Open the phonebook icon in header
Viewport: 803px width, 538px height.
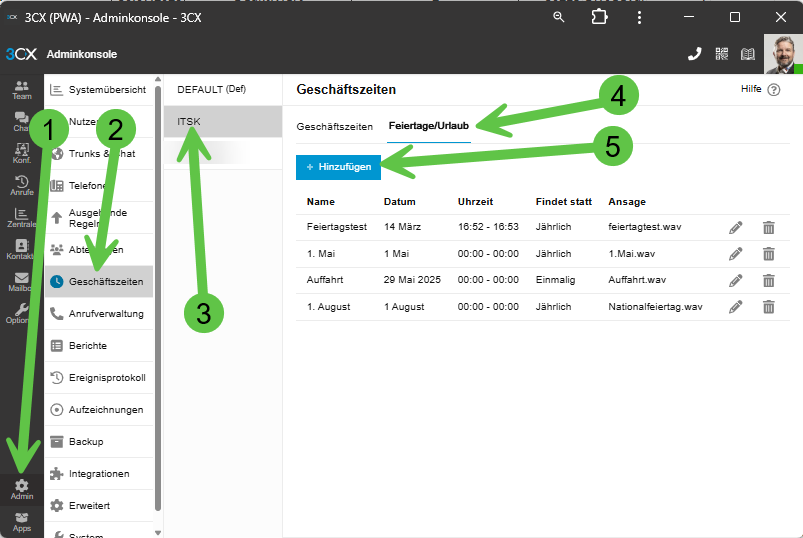click(748, 54)
